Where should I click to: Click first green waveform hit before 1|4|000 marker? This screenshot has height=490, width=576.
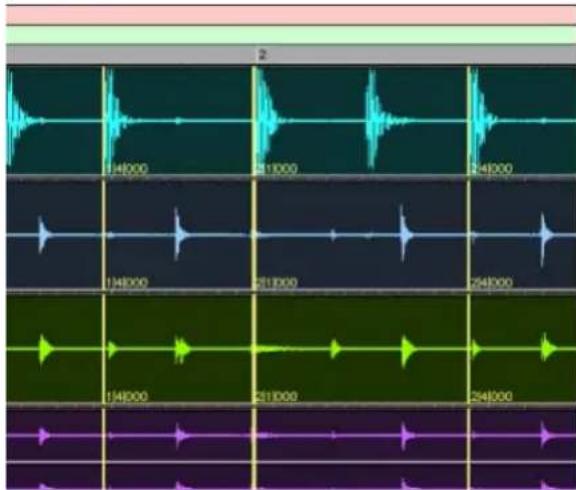point(45,348)
